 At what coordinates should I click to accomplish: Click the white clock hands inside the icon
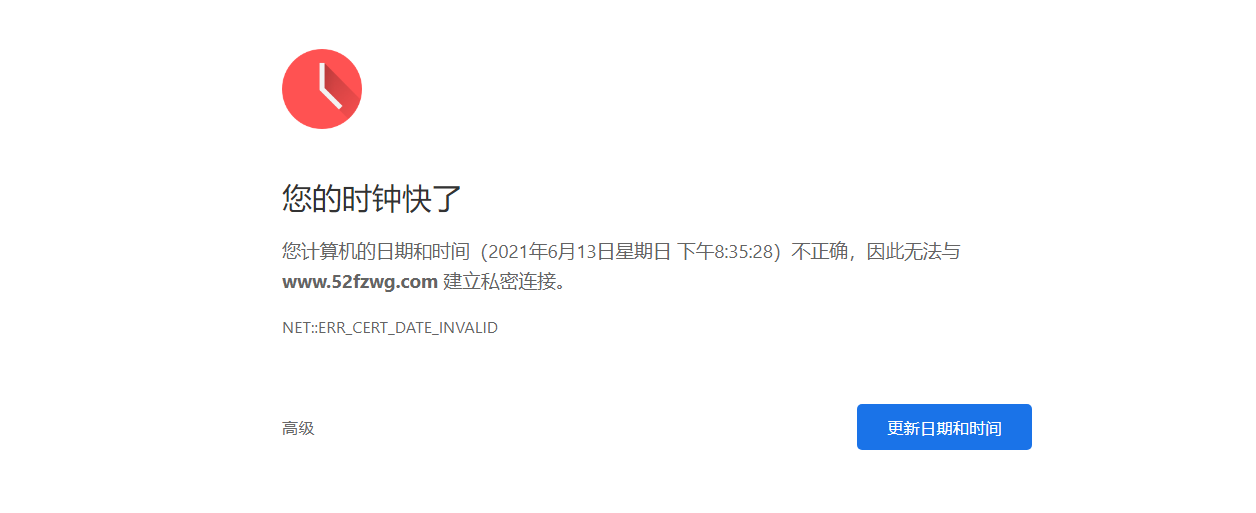pyautogui.click(x=328, y=87)
